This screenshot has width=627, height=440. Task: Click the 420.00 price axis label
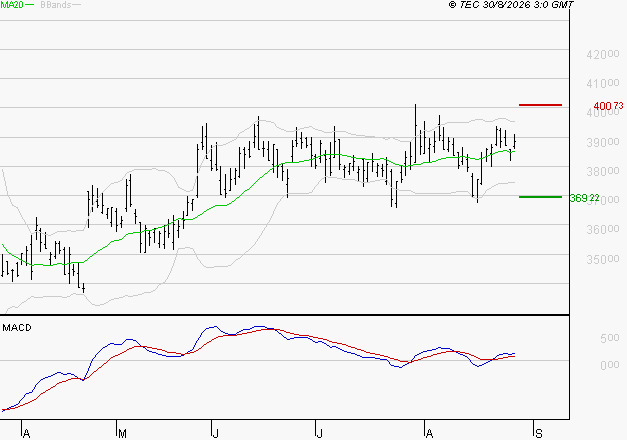point(603,54)
